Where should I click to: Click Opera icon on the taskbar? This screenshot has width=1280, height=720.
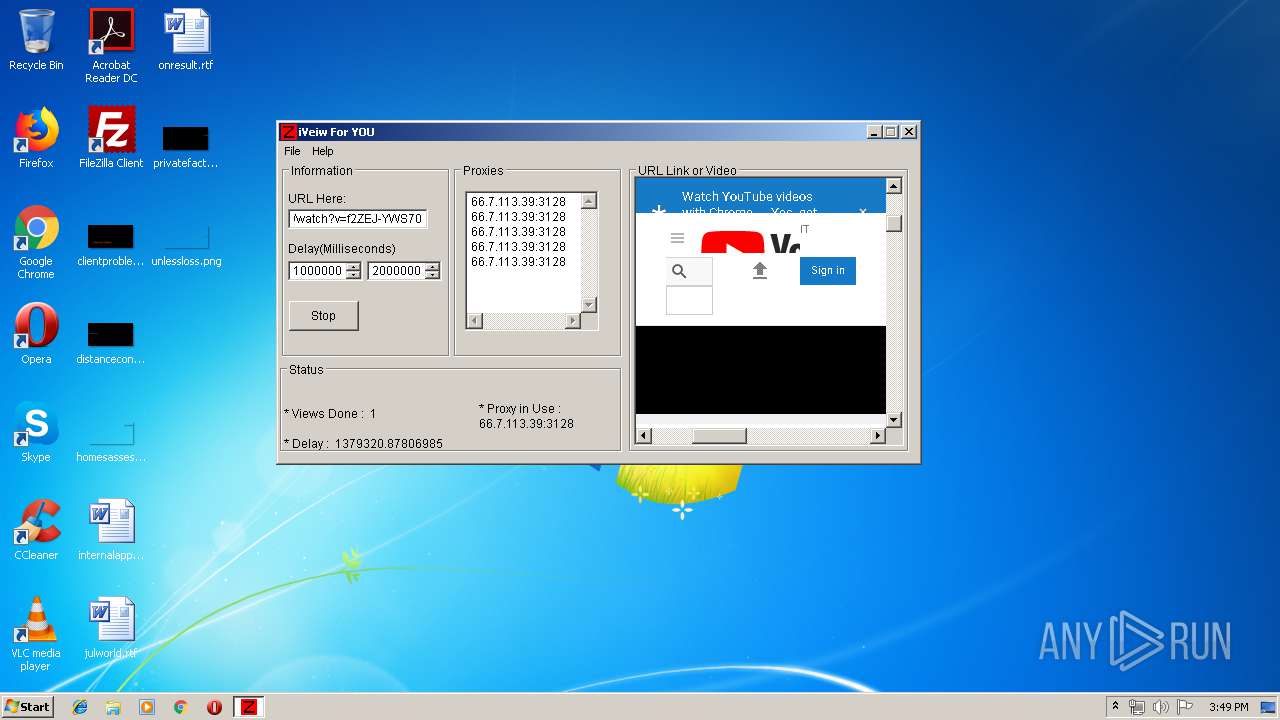tap(214, 707)
